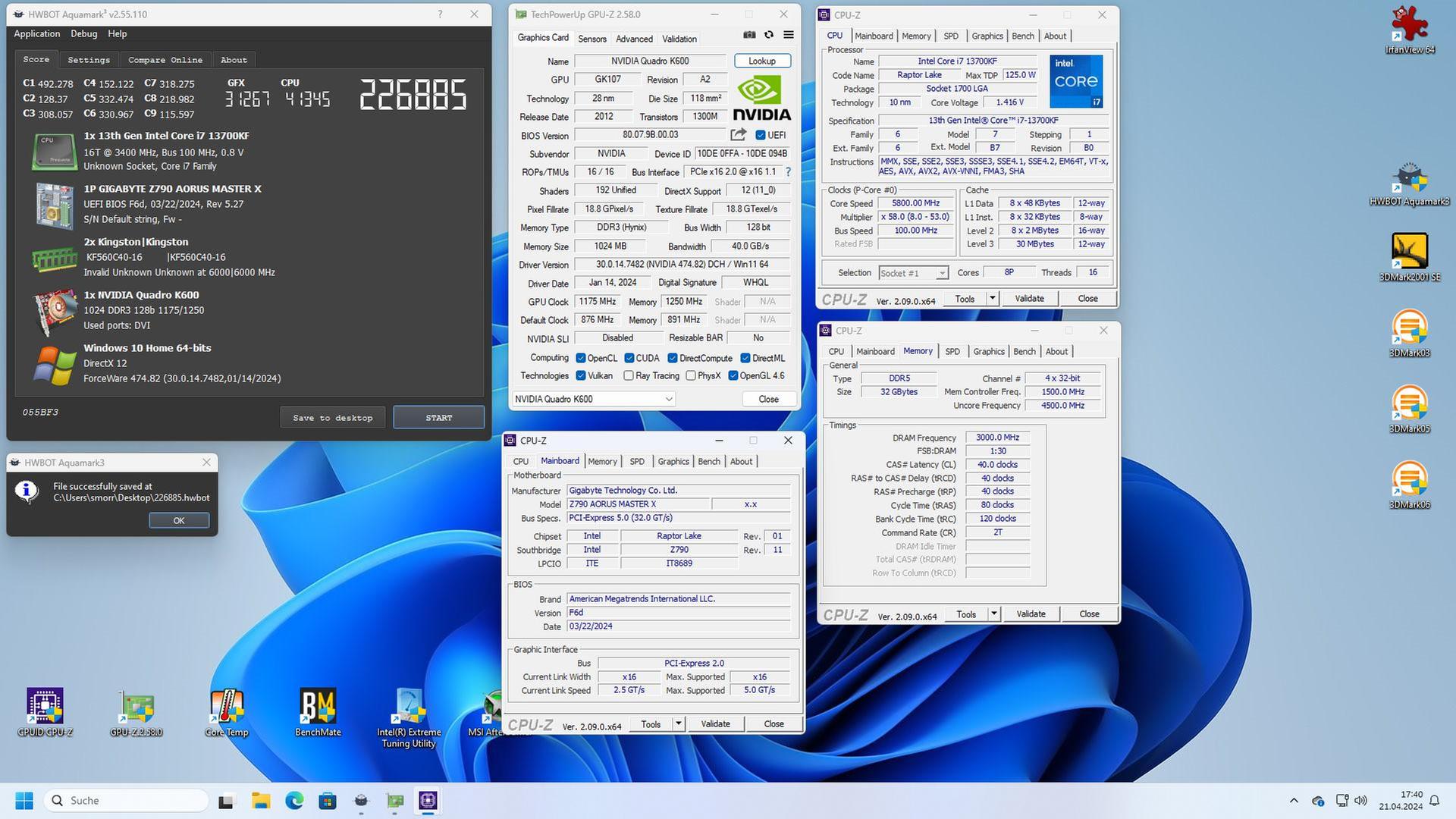The image size is (1456, 819).
Task: Open GPU-Z hamburger menu icon
Action: click(x=789, y=35)
